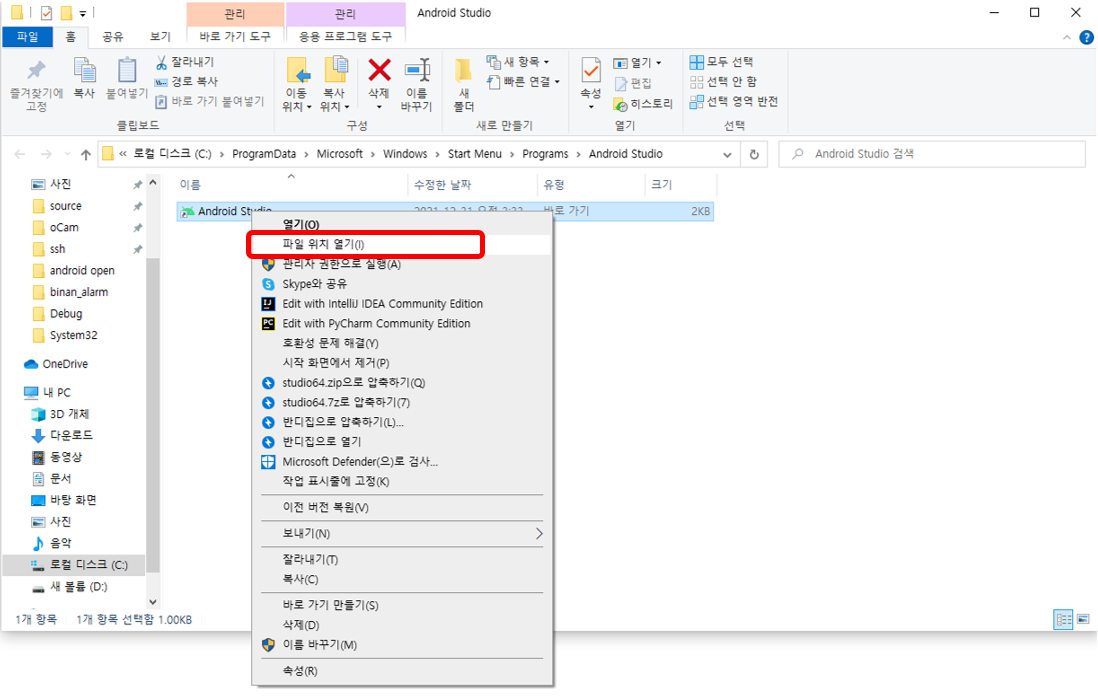The width and height of the screenshot is (1098, 696).
Task: Click the Up one level arrow
Action: coord(85,155)
